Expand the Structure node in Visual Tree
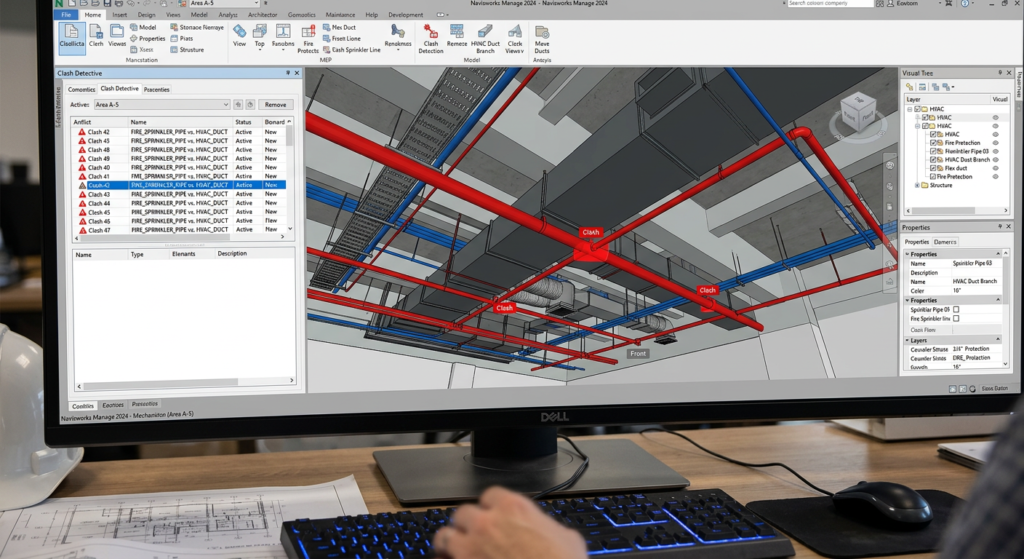 pyautogui.click(x=918, y=185)
